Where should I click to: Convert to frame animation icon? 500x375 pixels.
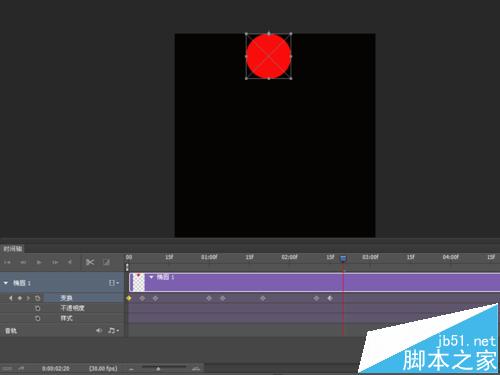[7, 368]
